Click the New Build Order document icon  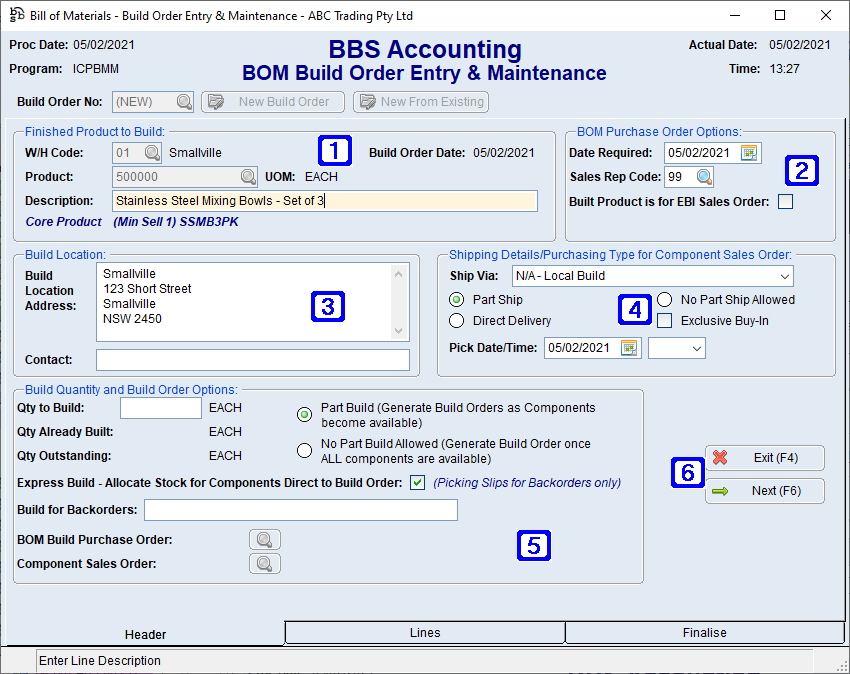click(x=215, y=101)
